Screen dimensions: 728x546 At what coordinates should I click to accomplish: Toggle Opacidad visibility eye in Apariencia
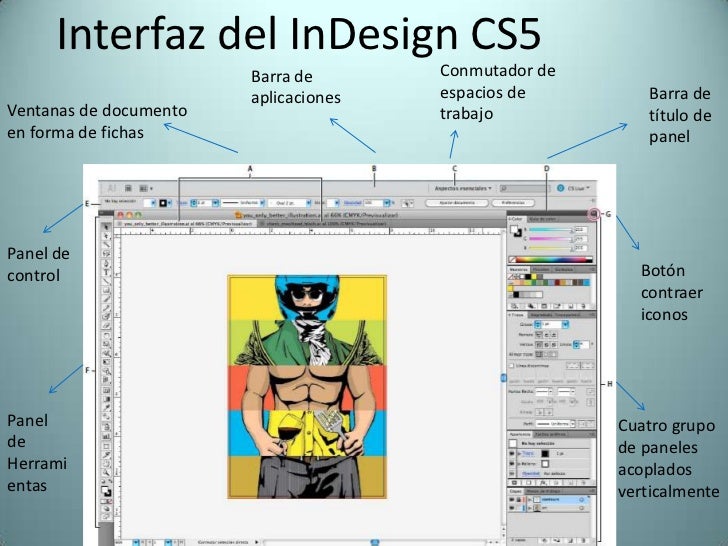pyautogui.click(x=512, y=474)
